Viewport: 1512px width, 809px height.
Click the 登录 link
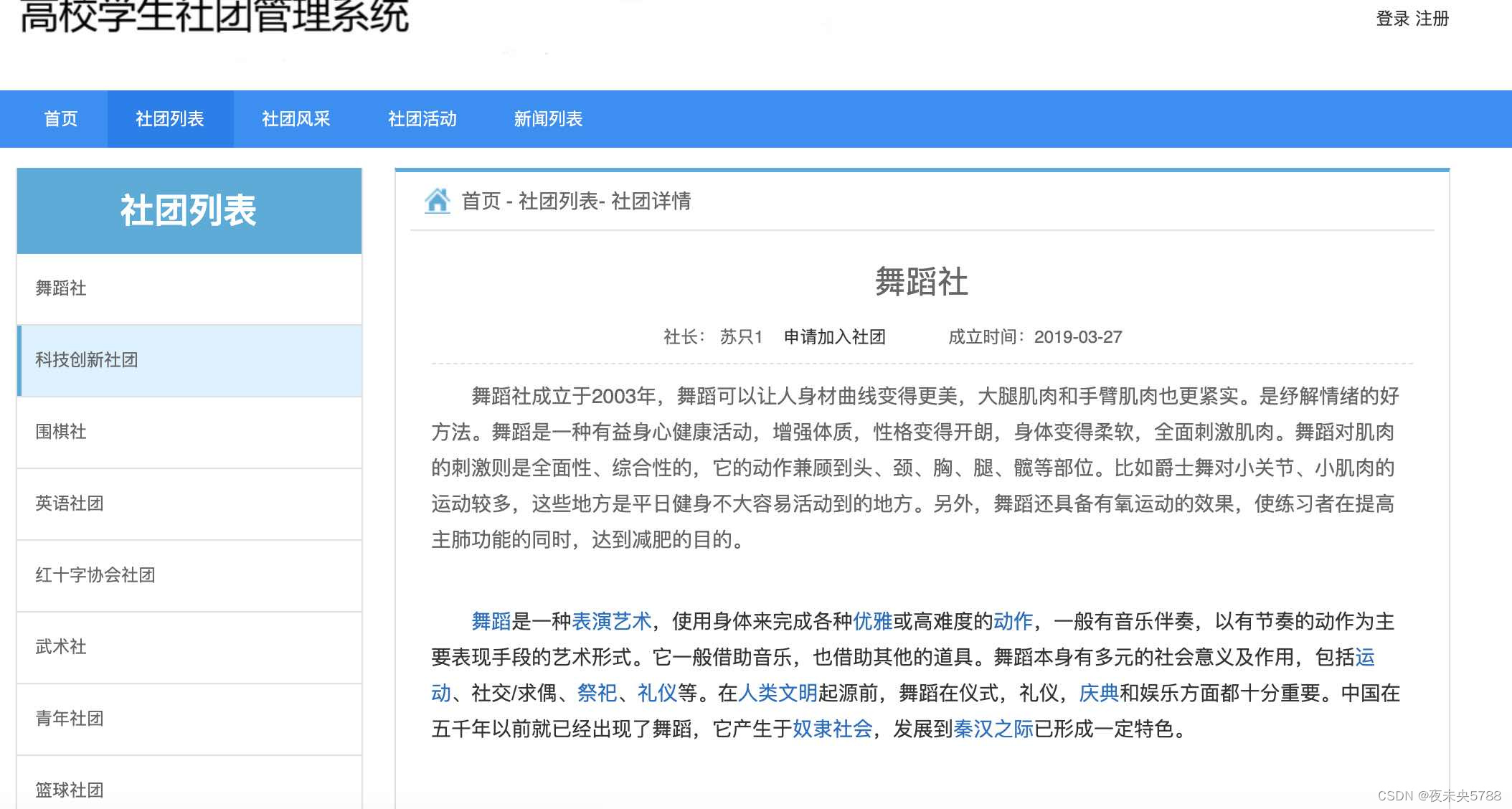(1393, 19)
